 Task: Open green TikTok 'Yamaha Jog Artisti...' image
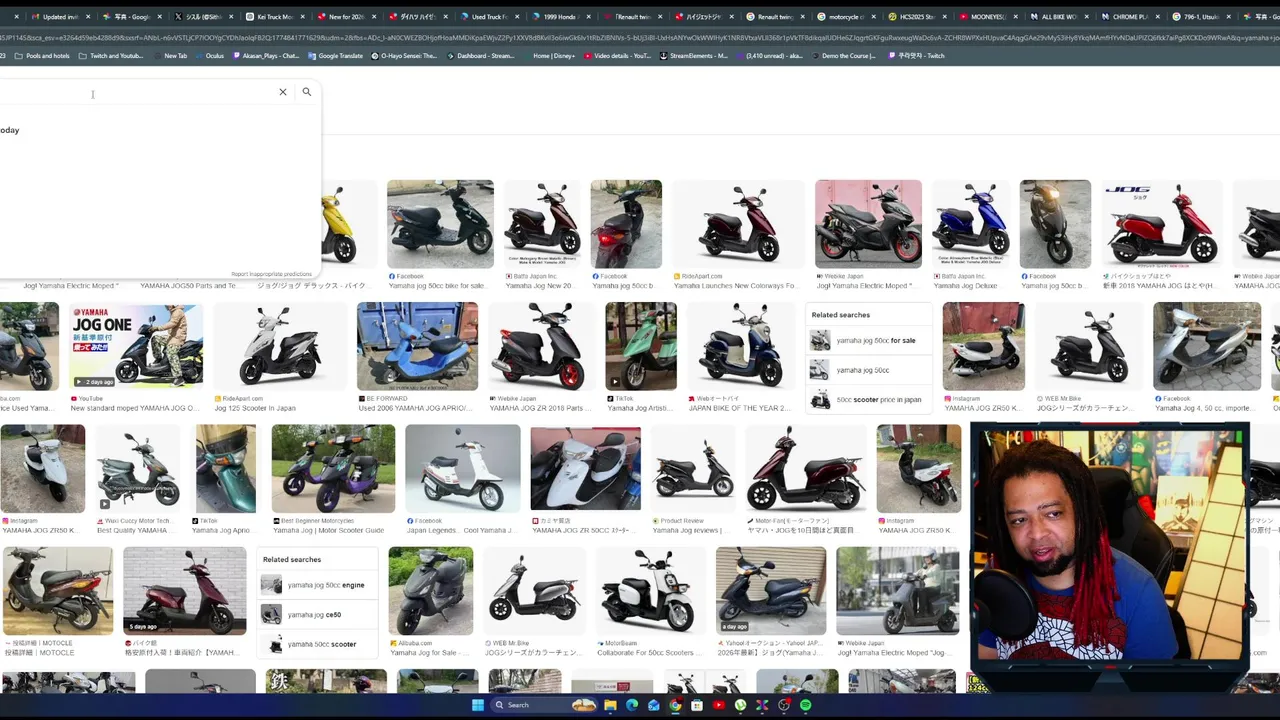pyautogui.click(x=641, y=346)
